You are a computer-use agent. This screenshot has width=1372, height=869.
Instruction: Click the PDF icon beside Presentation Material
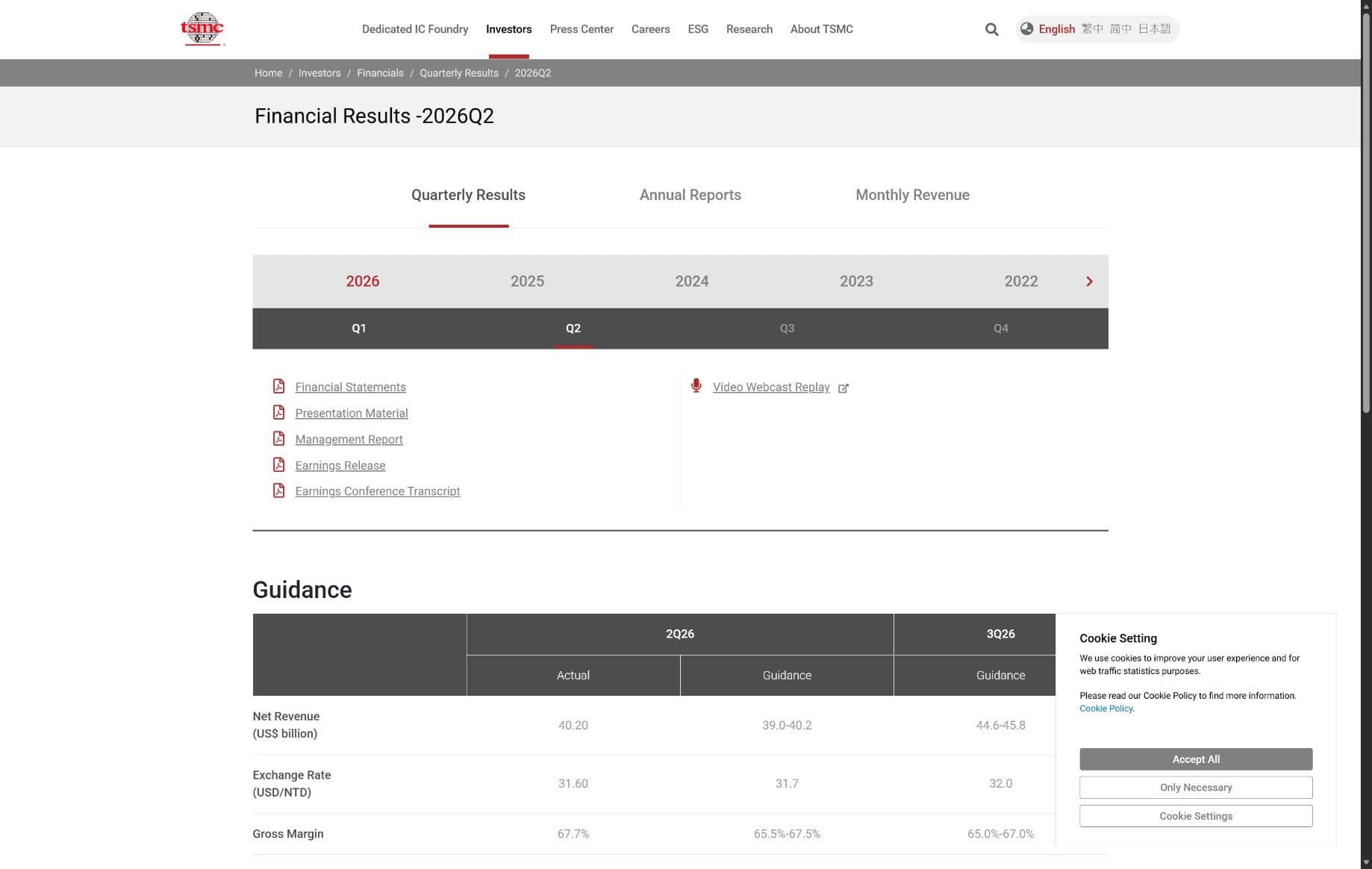click(x=278, y=412)
